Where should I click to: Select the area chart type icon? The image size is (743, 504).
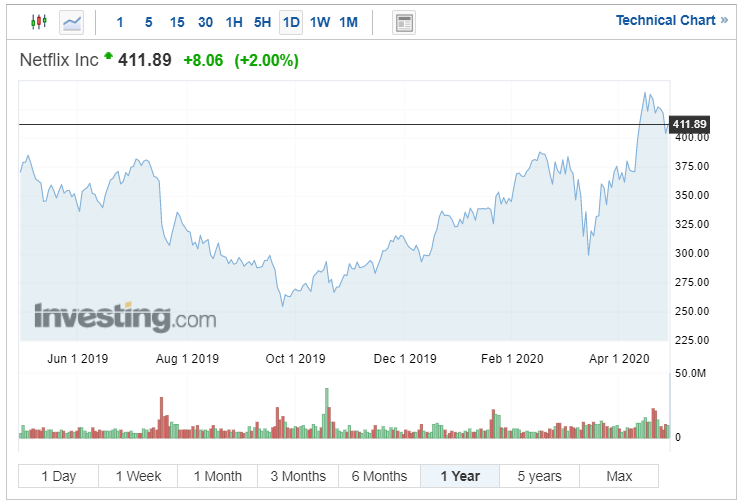[72, 22]
